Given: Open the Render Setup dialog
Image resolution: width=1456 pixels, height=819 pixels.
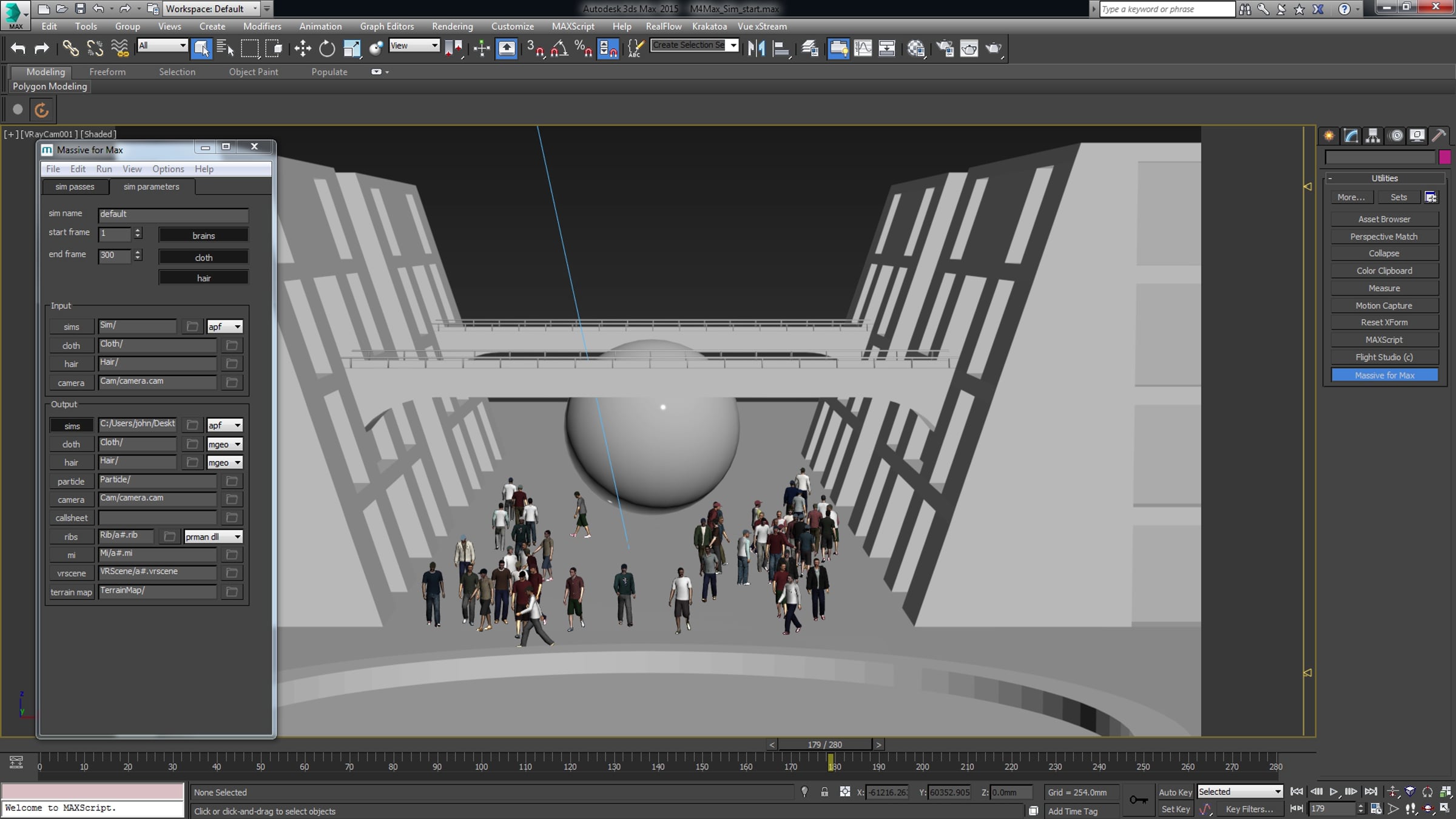Looking at the screenshot, I should [945, 48].
